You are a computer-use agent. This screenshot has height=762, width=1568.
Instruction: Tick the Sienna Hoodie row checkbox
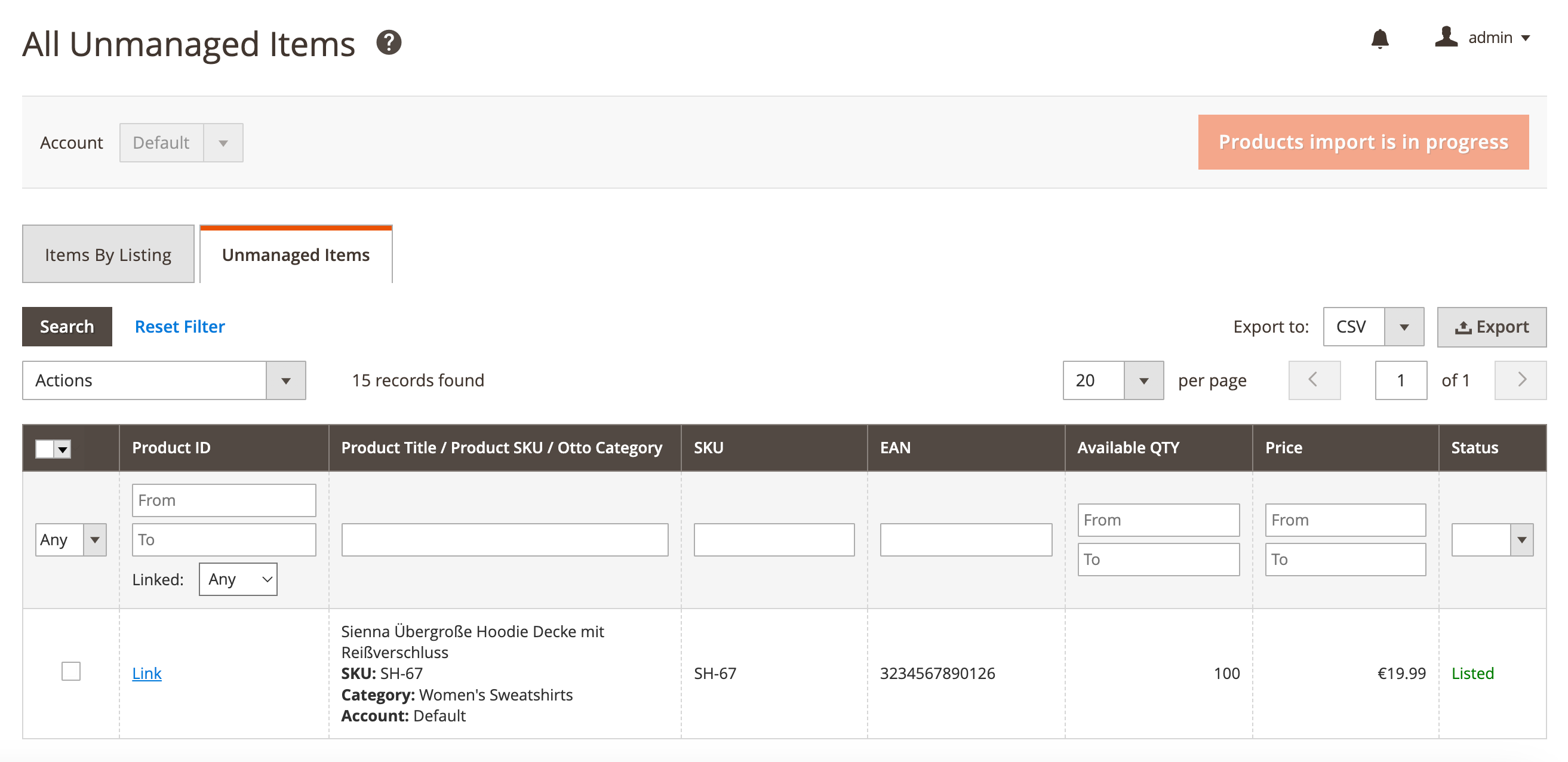(x=71, y=671)
